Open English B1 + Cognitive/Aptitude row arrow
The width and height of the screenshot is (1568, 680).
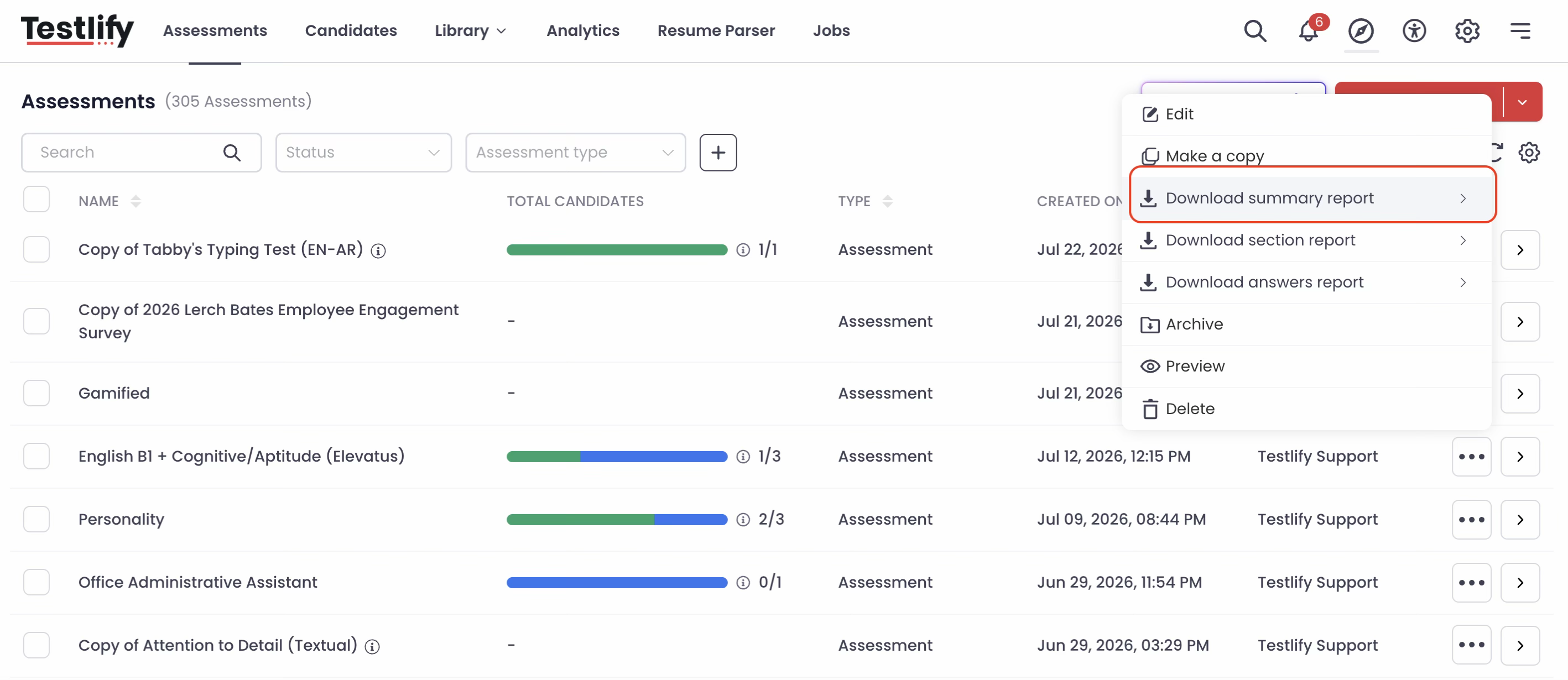1520,456
